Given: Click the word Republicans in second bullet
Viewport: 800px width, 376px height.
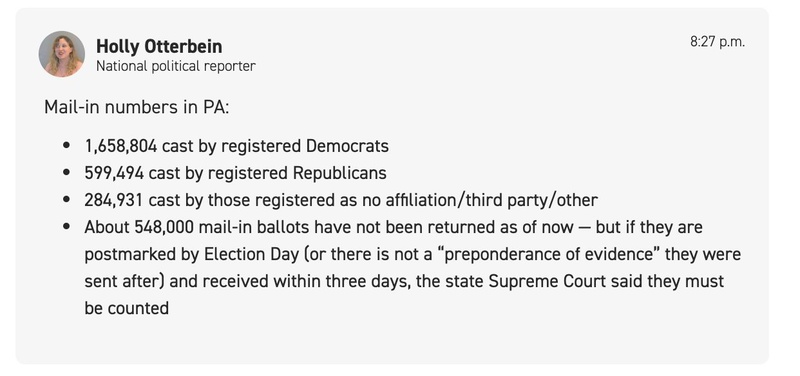Looking at the screenshot, I should coord(339,173).
